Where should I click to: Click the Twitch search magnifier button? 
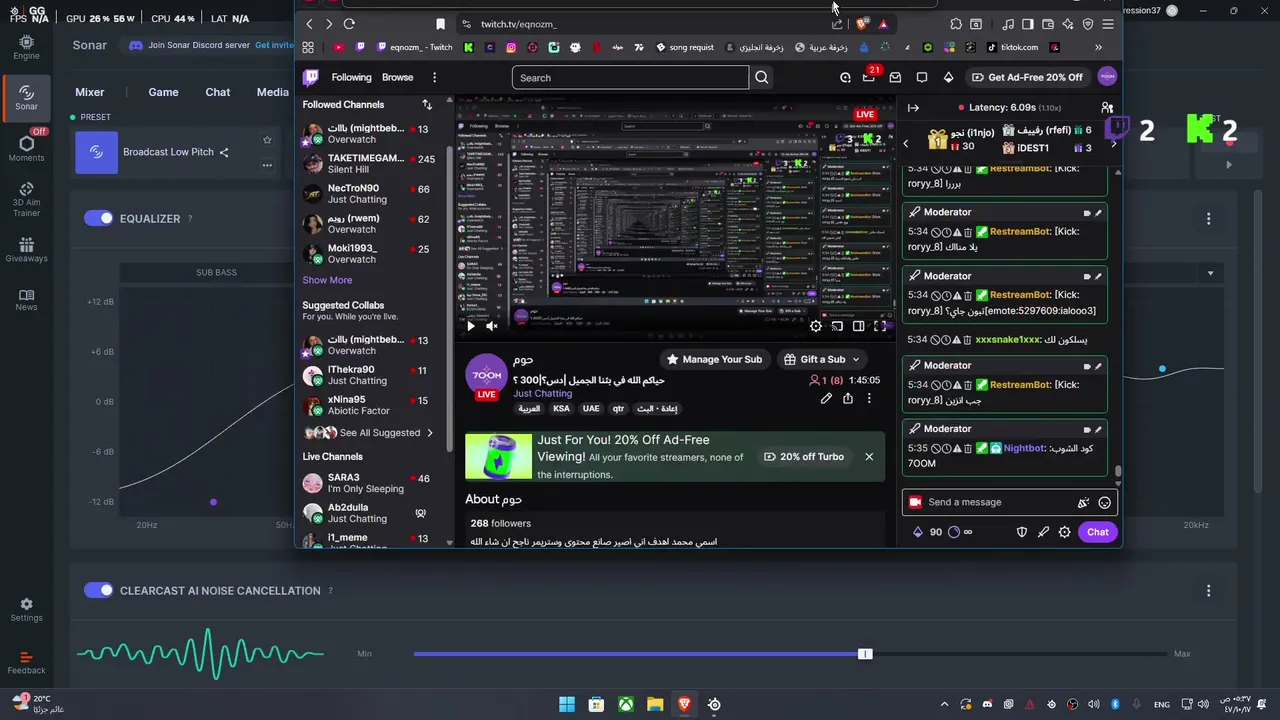click(x=762, y=77)
